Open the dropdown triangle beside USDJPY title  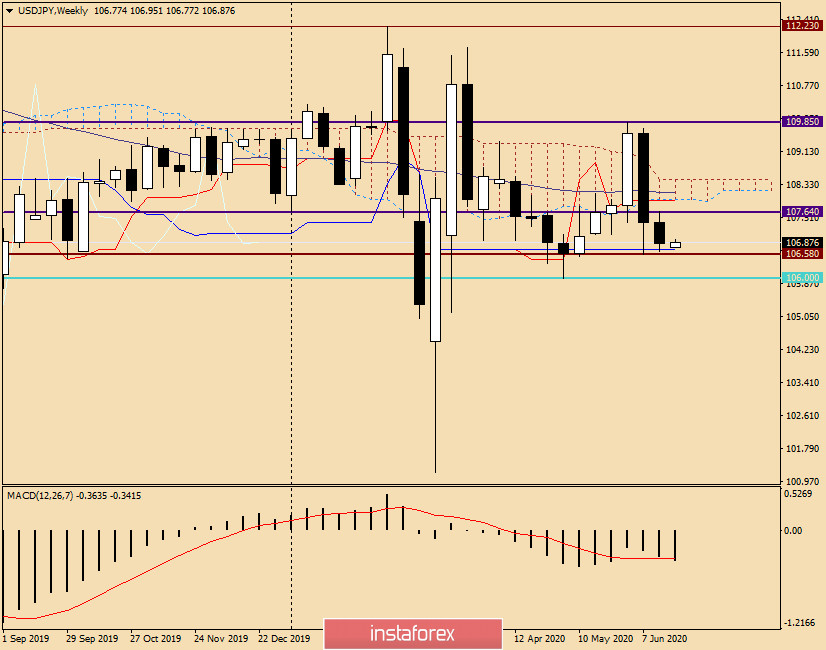(9, 9)
